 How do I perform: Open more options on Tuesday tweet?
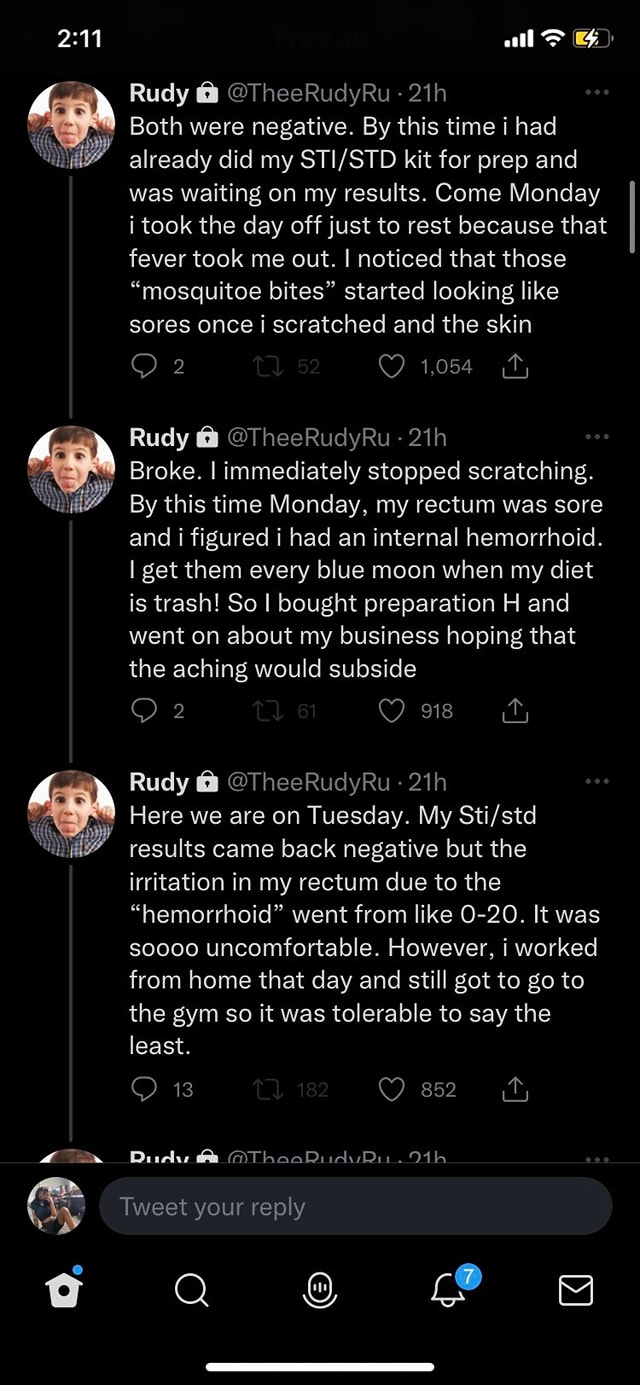click(x=597, y=781)
